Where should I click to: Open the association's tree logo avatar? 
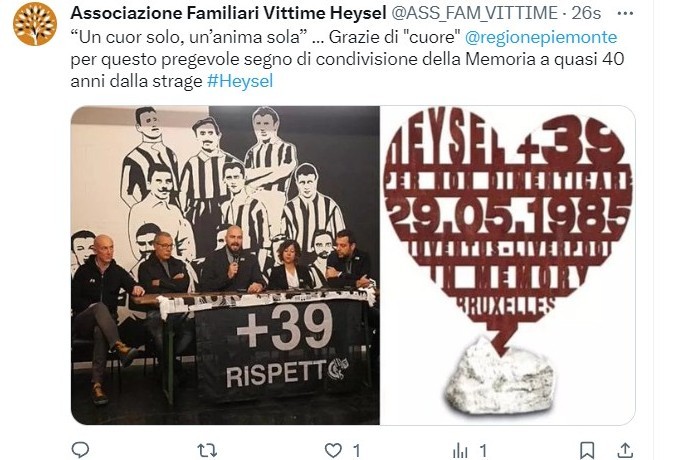(35, 24)
